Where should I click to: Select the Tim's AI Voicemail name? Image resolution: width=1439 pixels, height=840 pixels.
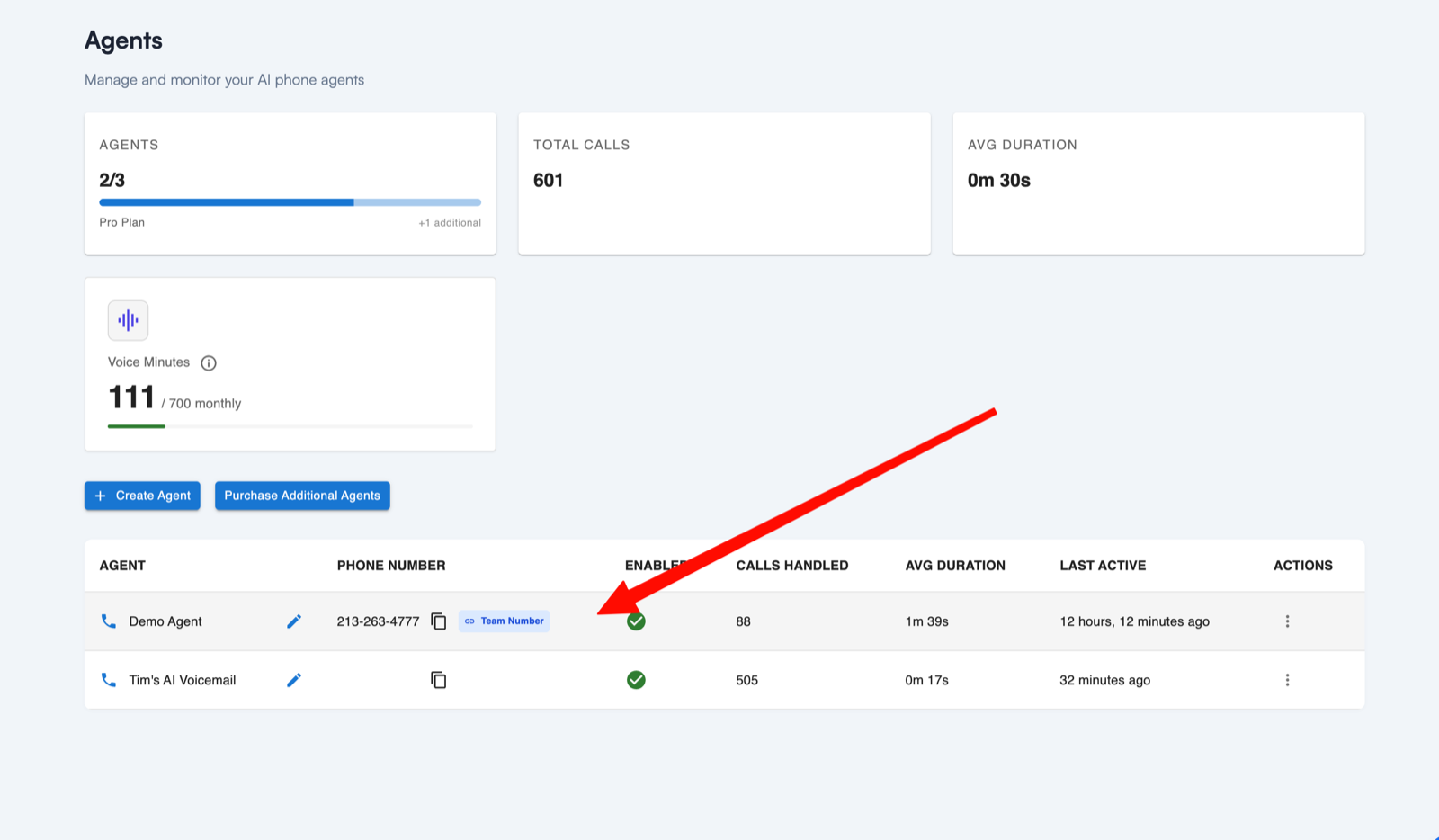tap(183, 680)
